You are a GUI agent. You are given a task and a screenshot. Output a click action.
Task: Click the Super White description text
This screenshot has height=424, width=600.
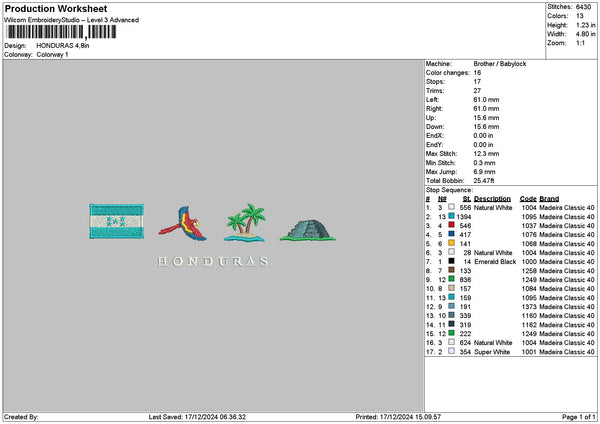[x=492, y=352]
